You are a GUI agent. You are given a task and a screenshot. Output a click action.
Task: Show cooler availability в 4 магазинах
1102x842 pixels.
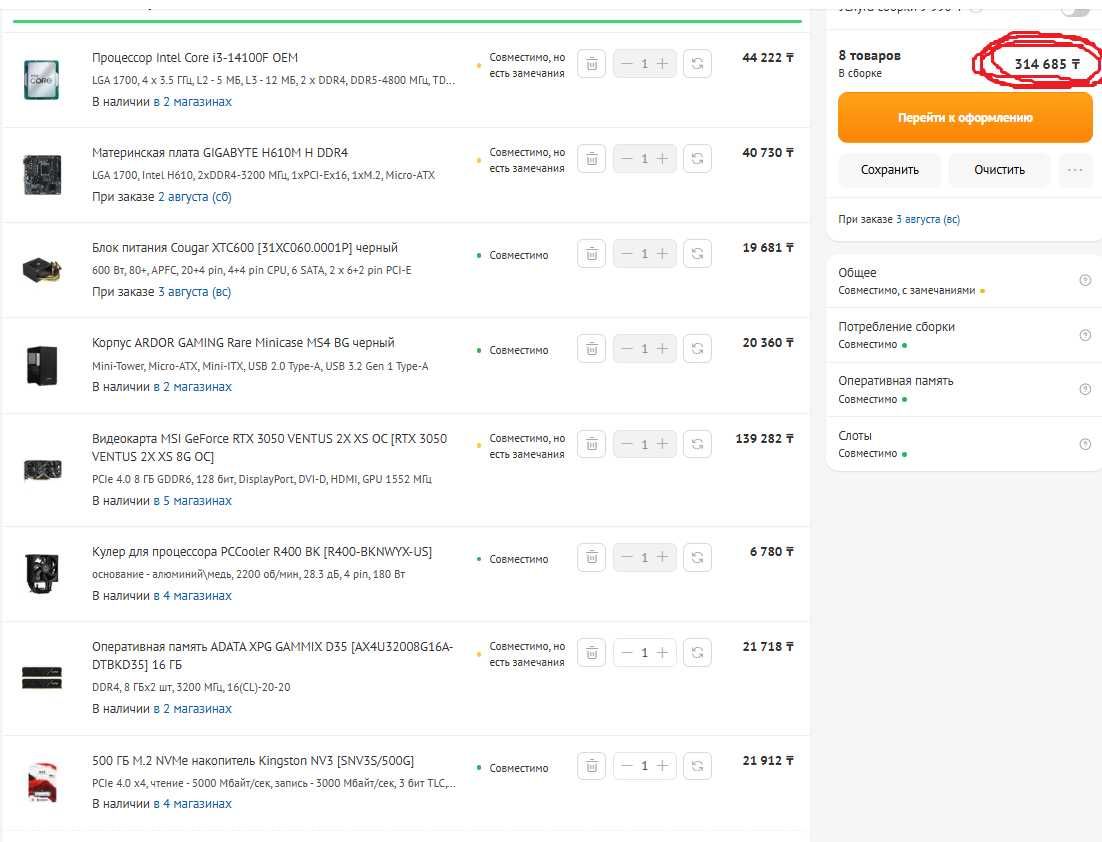tap(193, 596)
